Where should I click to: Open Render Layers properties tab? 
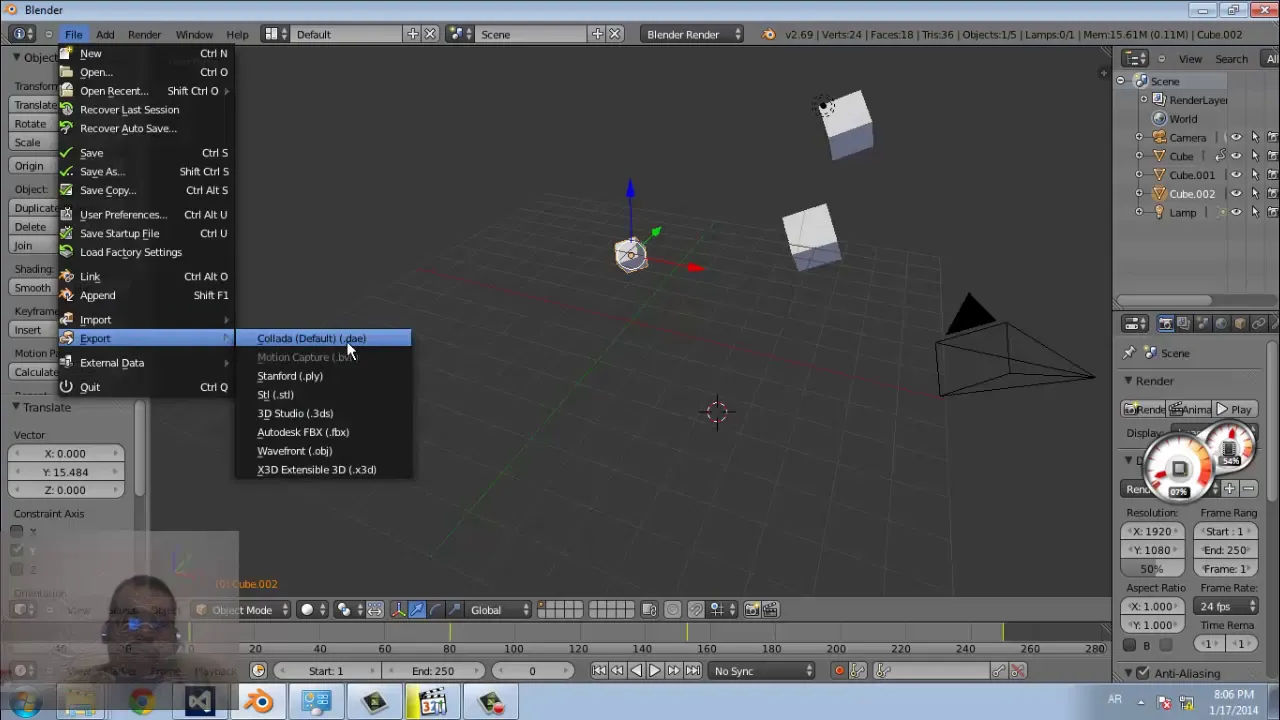click(1184, 324)
